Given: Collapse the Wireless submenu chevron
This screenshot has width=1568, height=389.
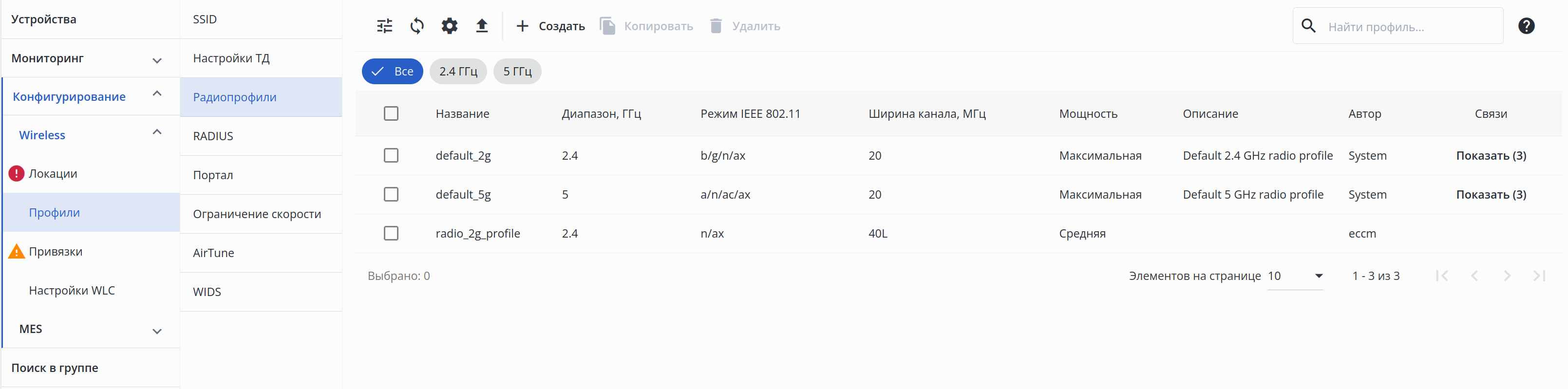Looking at the screenshot, I should (156, 132).
